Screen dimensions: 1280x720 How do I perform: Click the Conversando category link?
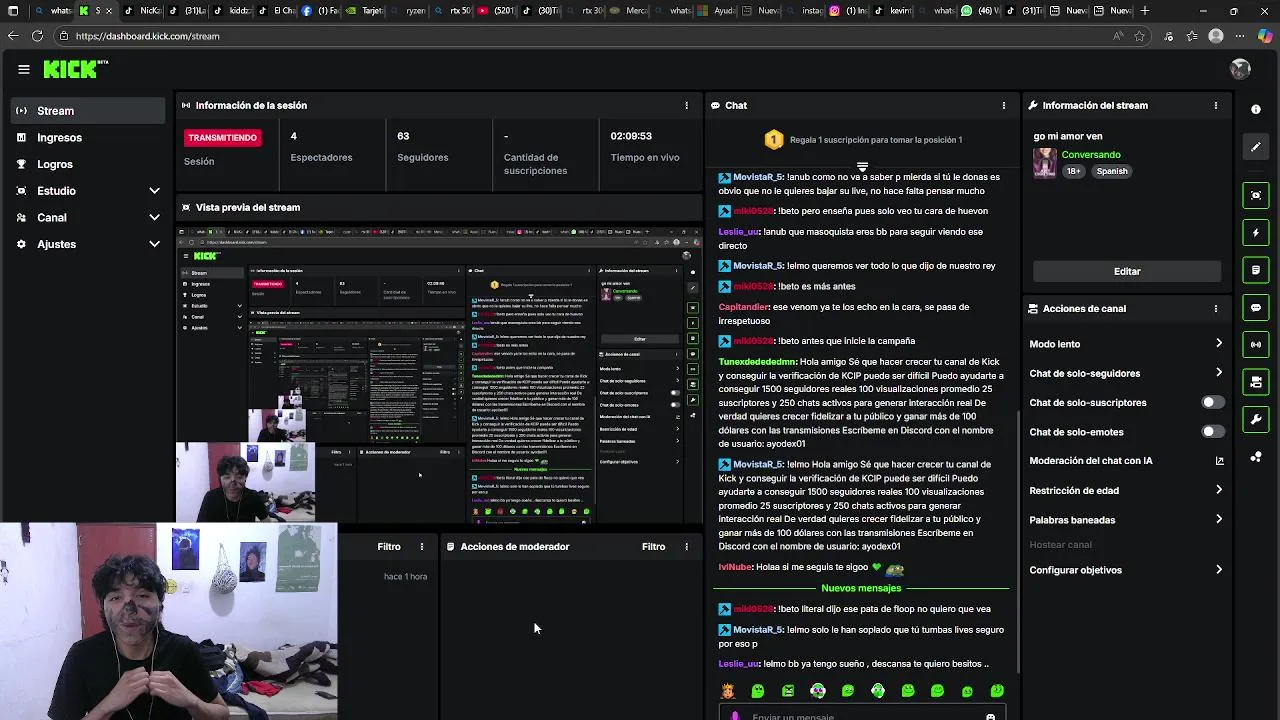[x=1091, y=155]
